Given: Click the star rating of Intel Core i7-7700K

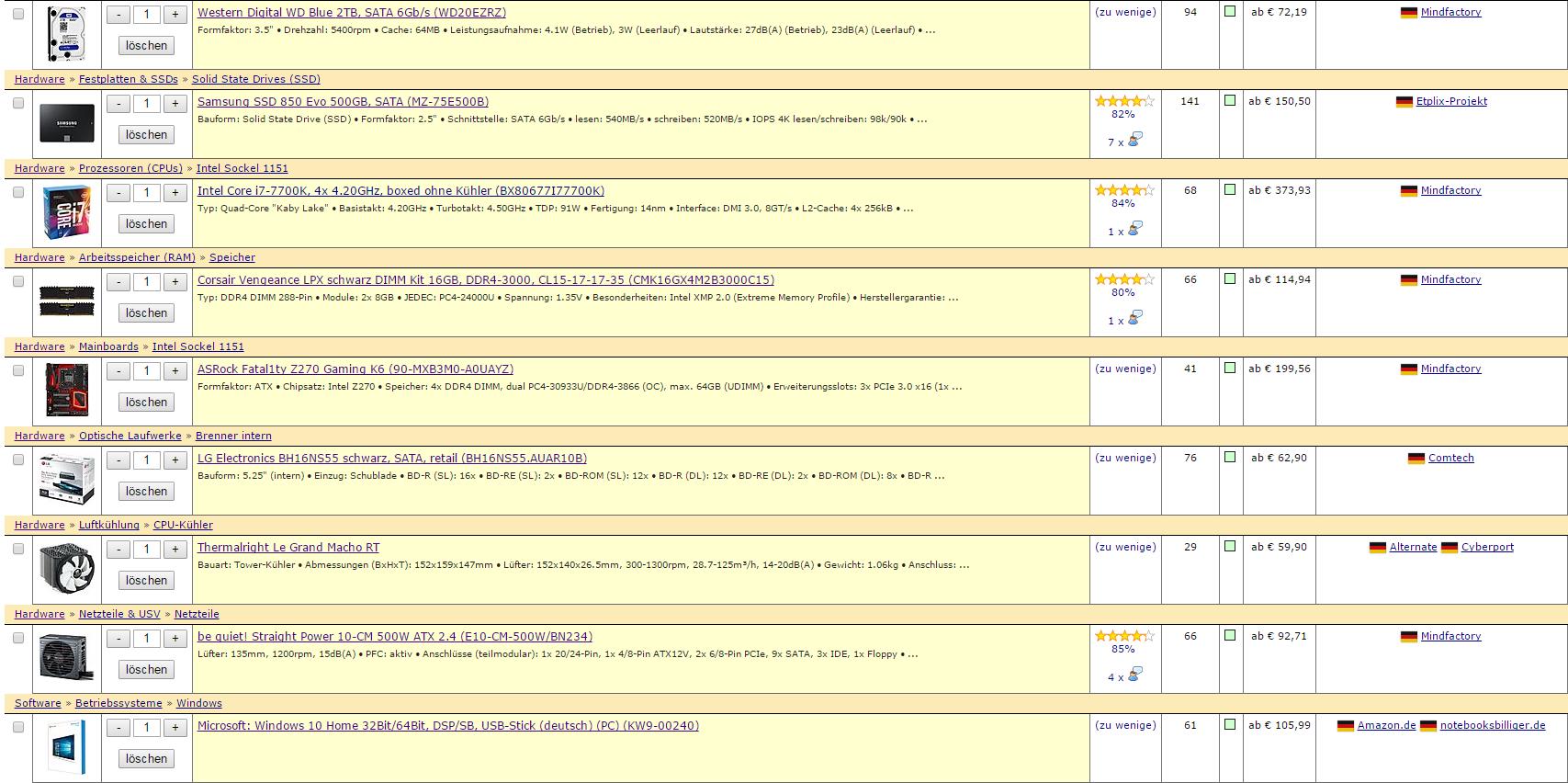Looking at the screenshot, I should point(1124,190).
